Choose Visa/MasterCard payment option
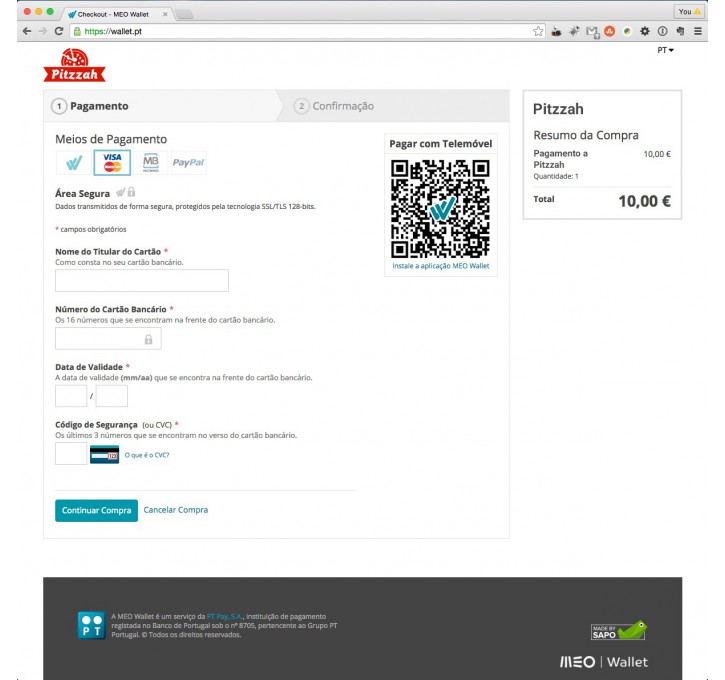725x680 pixels. pos(112,162)
